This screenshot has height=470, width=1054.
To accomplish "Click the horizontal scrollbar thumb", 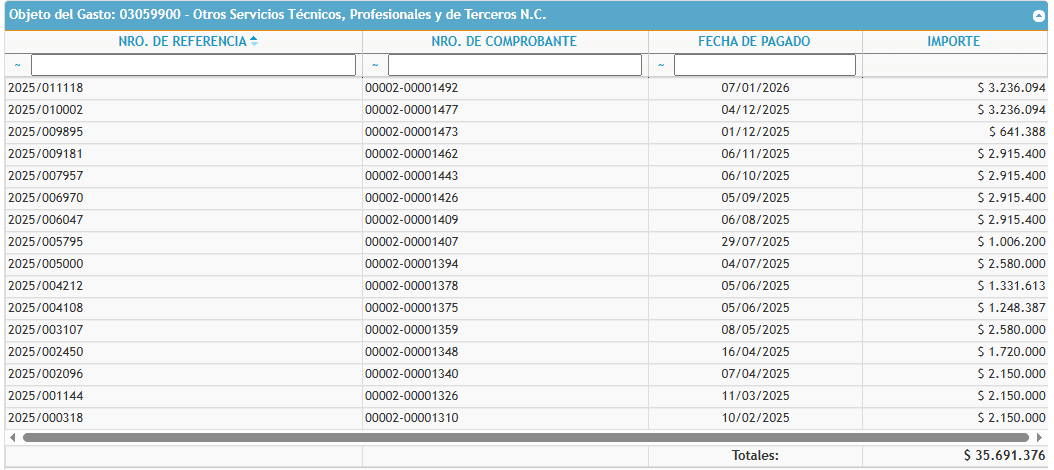I will (x=525, y=437).
